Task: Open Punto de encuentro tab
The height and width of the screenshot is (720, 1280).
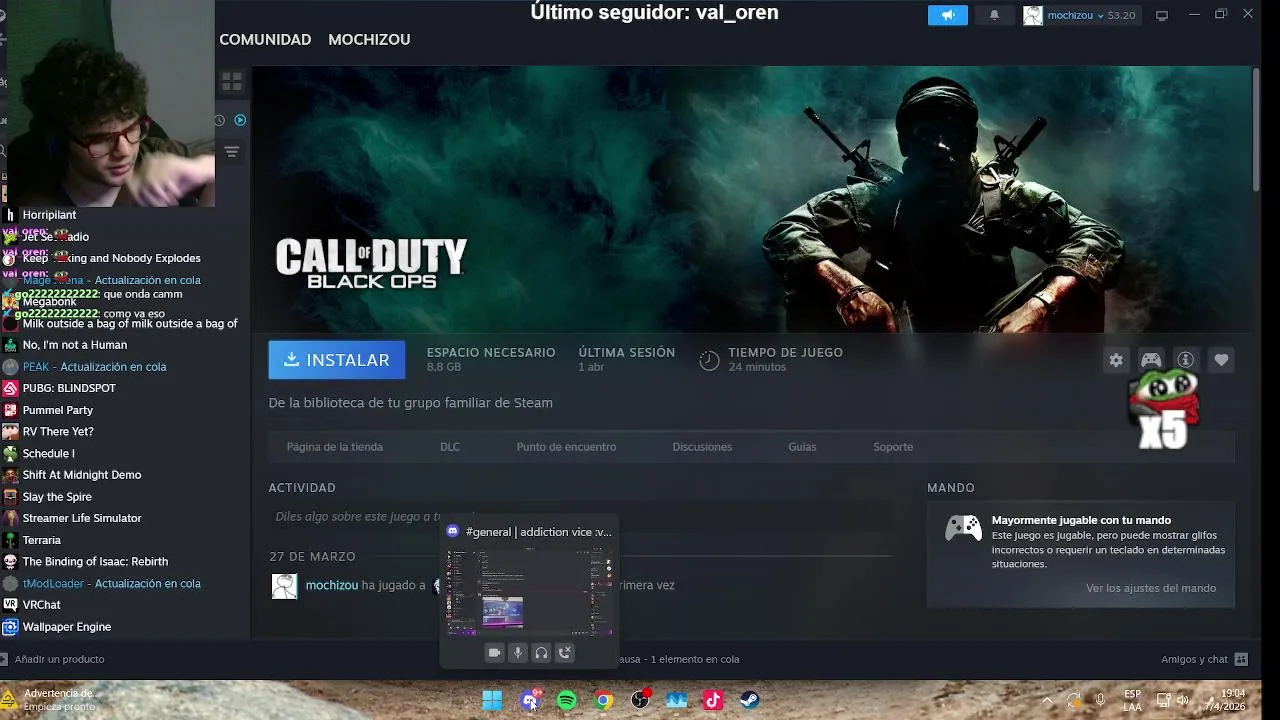Action: click(566, 447)
